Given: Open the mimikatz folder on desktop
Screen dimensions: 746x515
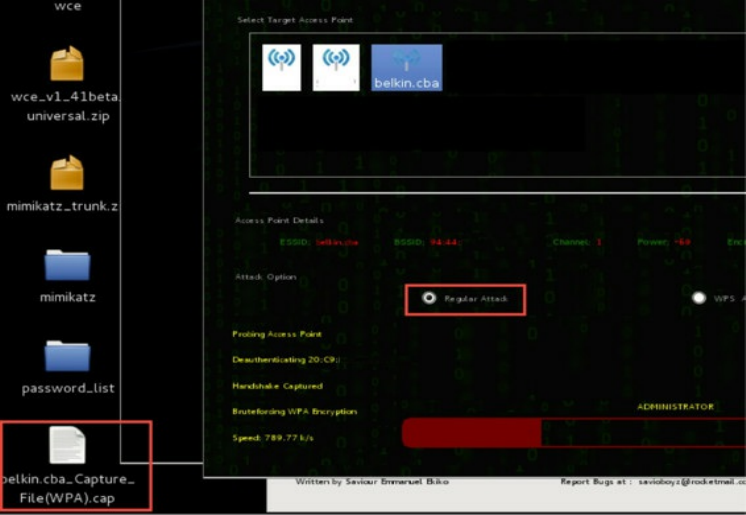Looking at the screenshot, I should (x=67, y=265).
